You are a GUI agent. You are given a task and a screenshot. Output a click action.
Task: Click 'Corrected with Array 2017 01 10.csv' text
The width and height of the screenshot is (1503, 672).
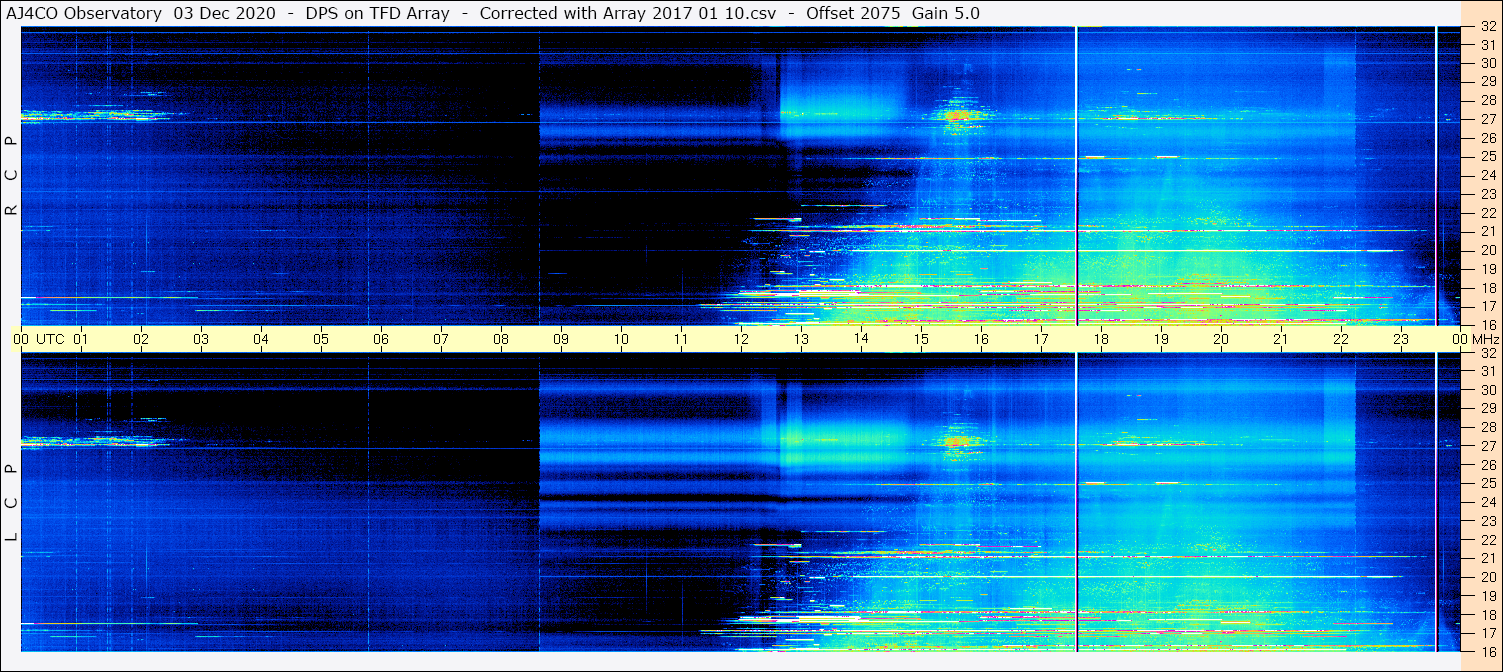click(628, 13)
